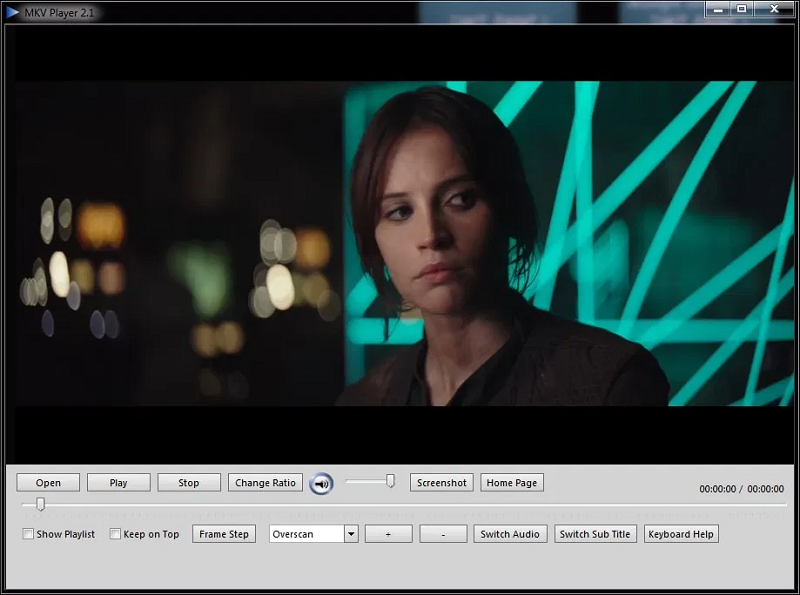The height and width of the screenshot is (595, 800).
Task: Mute audio with the speaker icon
Action: point(321,483)
